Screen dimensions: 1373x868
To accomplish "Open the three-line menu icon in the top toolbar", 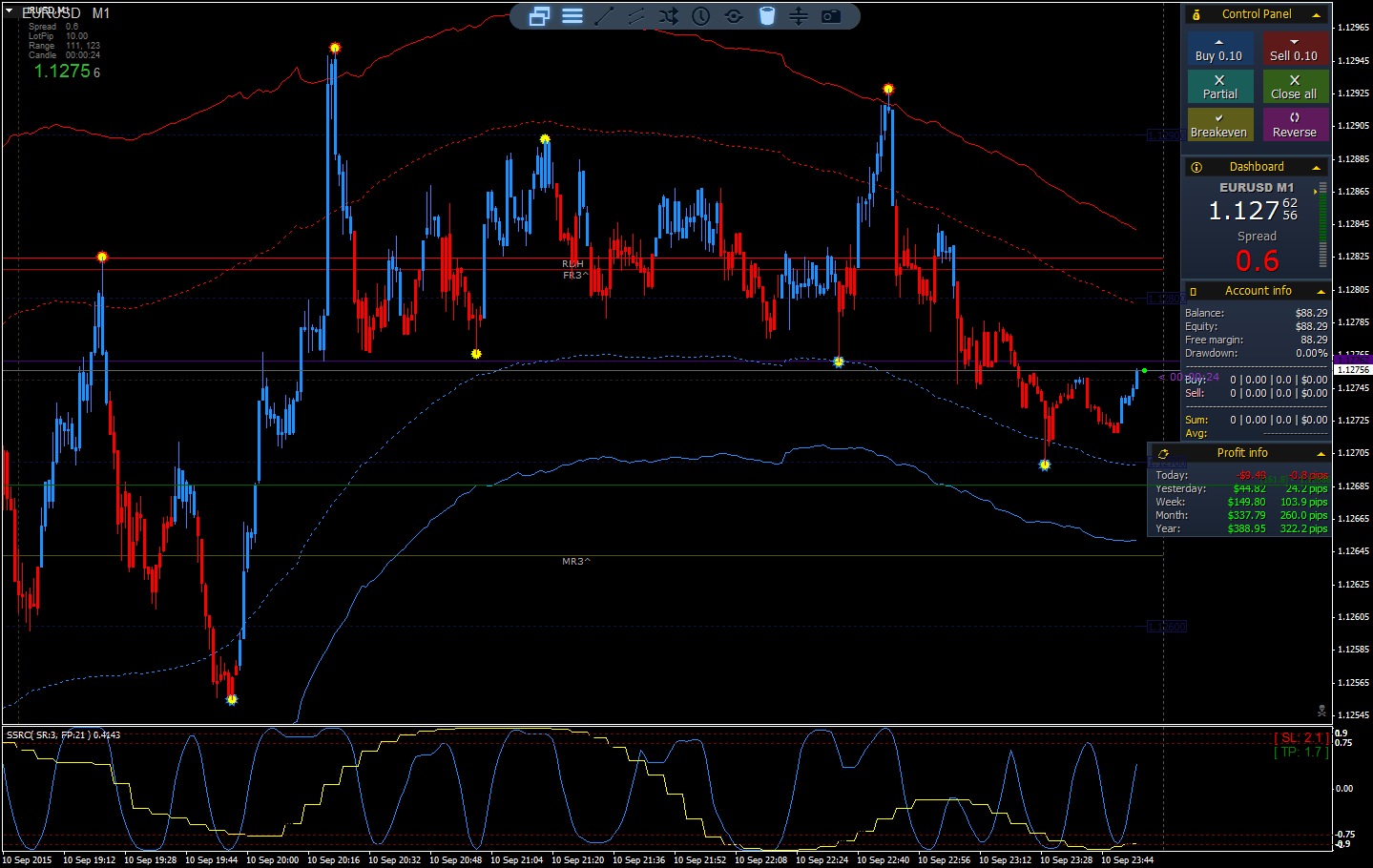I will 572,16.
